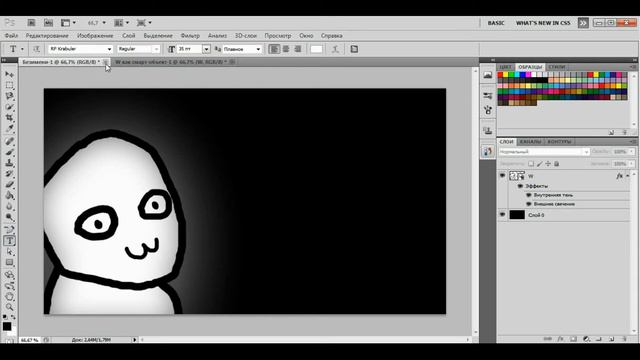This screenshot has height=360, width=640.
Task: Select the Quick Selection tool
Action: 9,107
